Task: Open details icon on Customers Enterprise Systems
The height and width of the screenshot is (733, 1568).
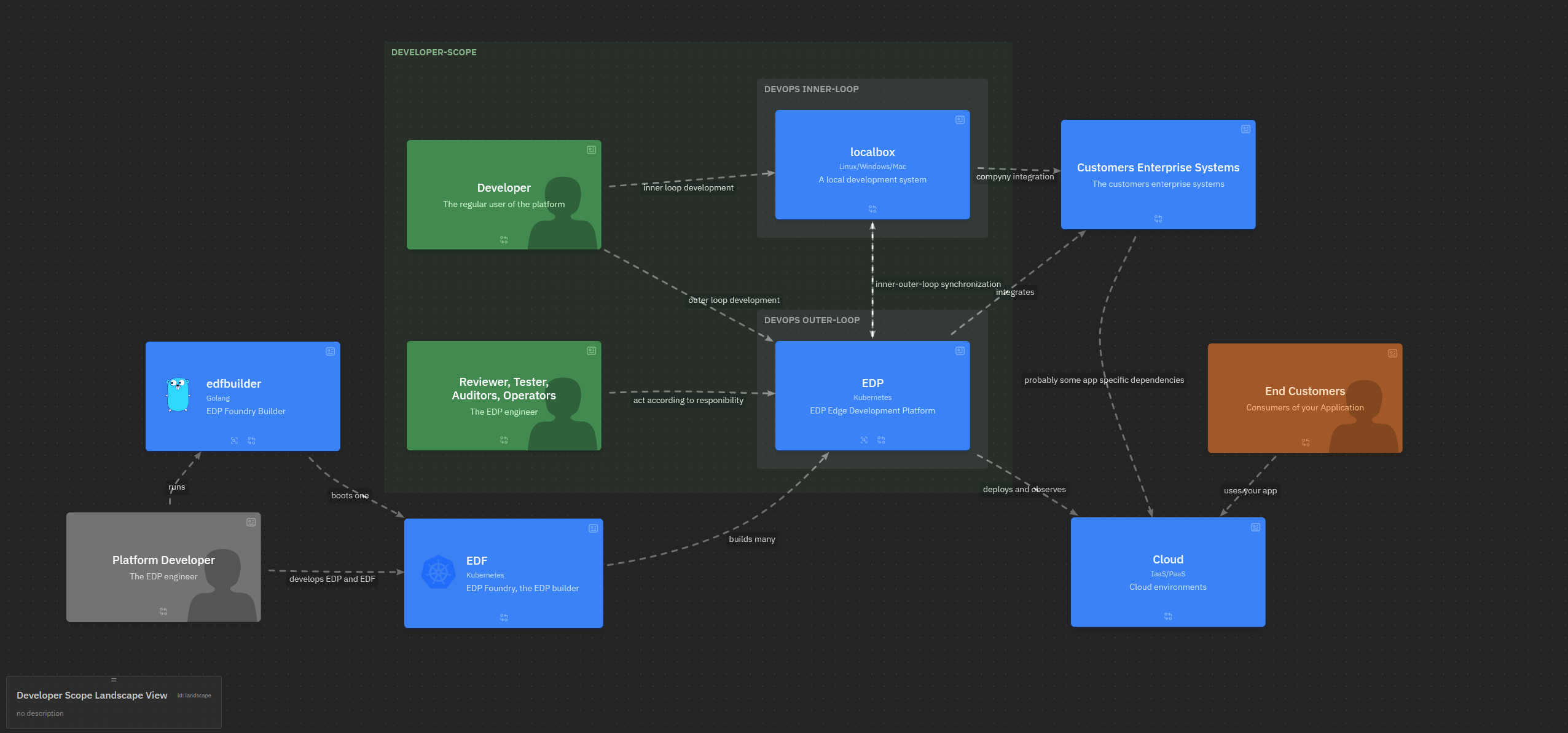Action: coord(1245,129)
